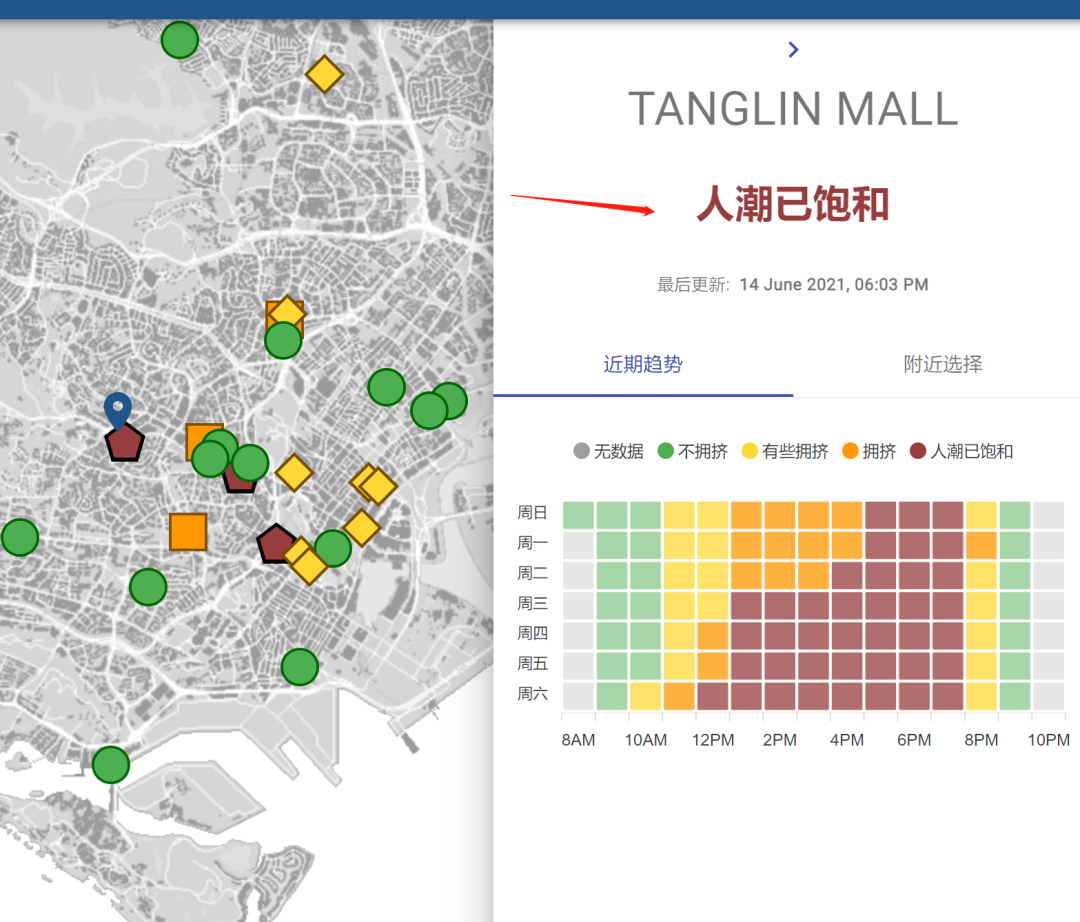
Task: Select the green circle marker near the southern waterfront
Action: (x=300, y=667)
